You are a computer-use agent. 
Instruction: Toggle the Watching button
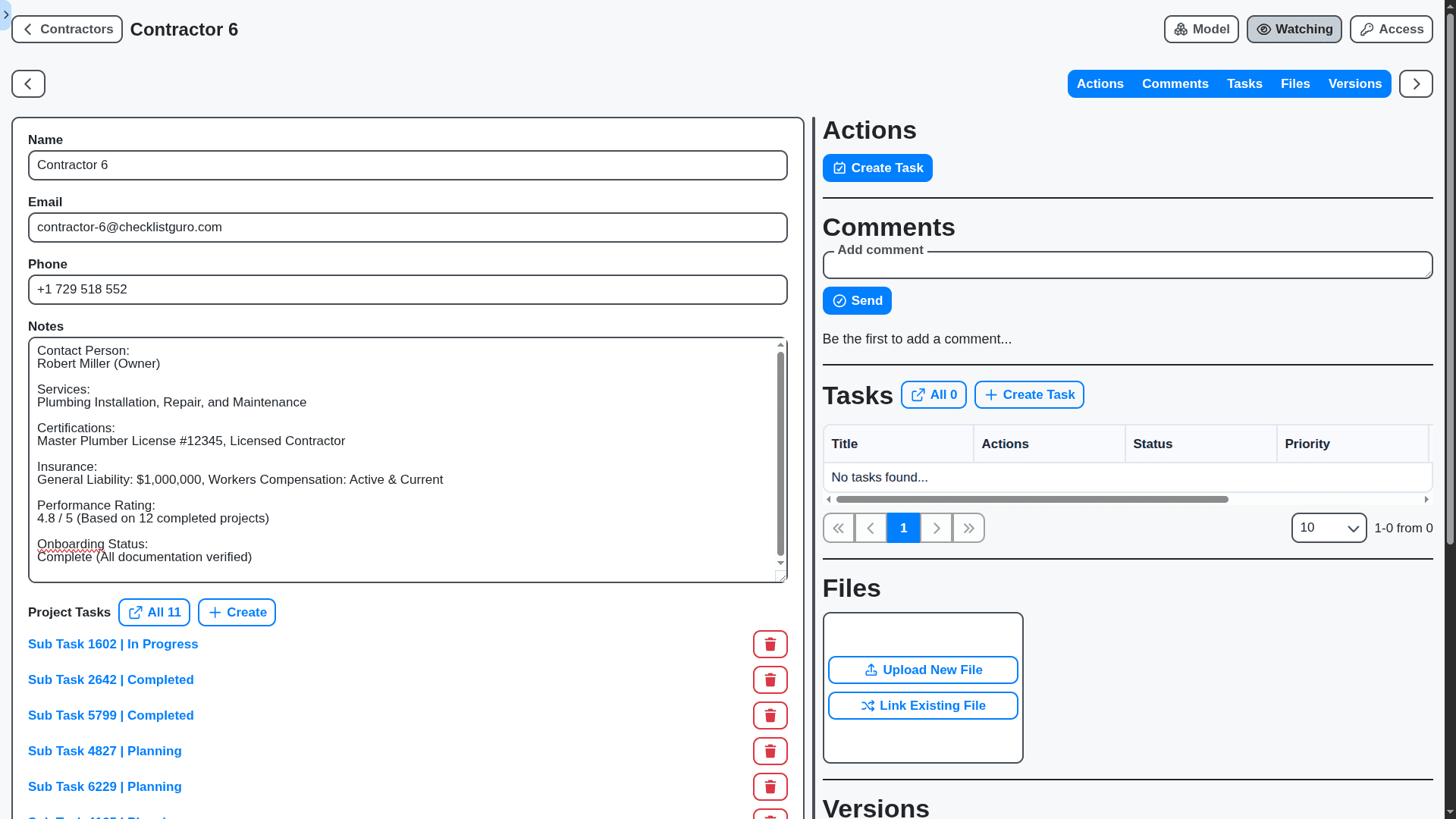(1294, 30)
